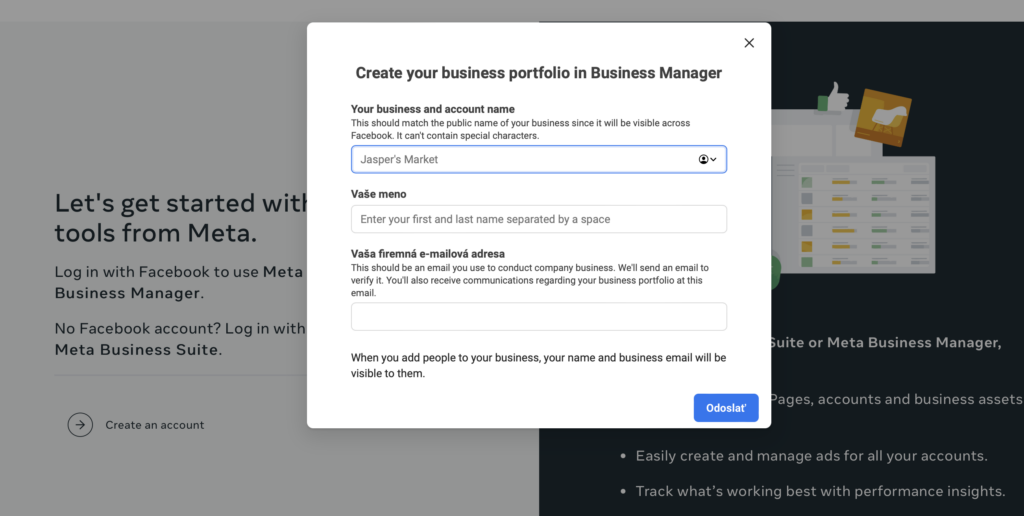Click the 'tools from Meta.' heading text
This screenshot has height=516, width=1024.
(156, 233)
